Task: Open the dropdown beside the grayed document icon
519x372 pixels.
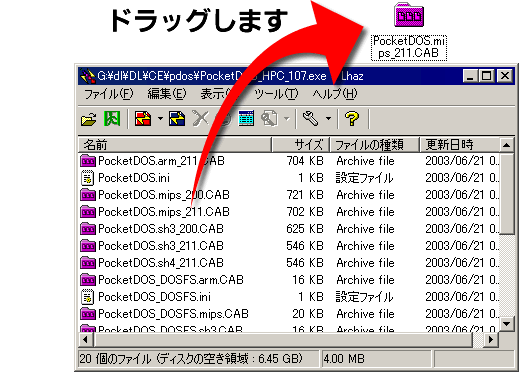Action: [x=287, y=119]
